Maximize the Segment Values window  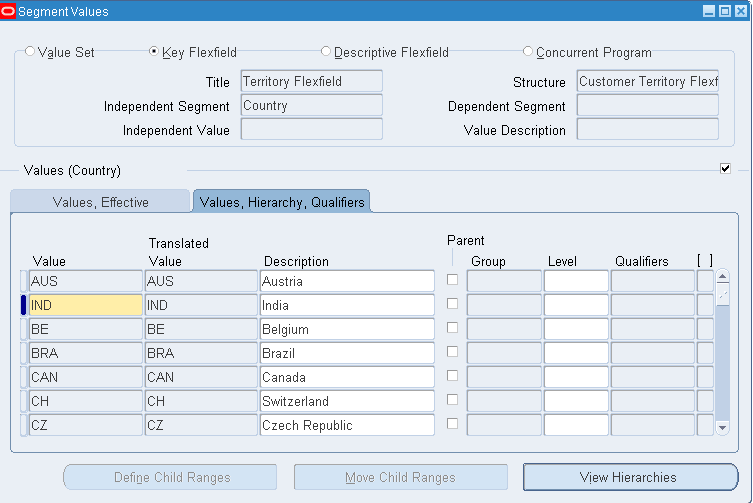[724, 11]
